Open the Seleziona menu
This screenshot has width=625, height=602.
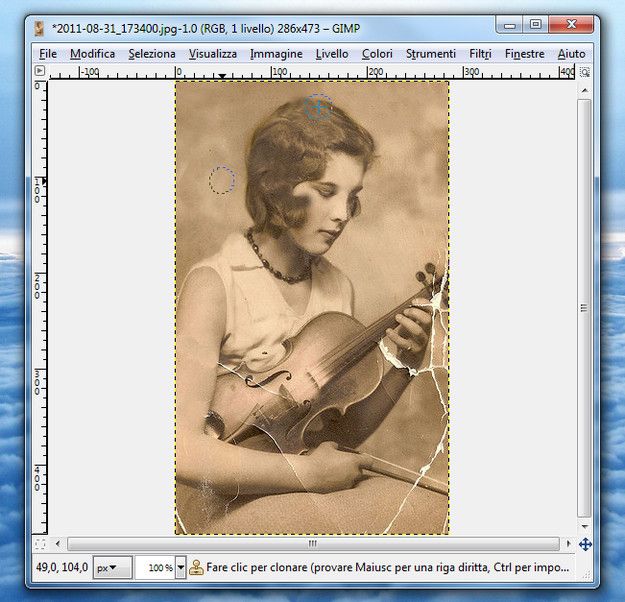tap(152, 54)
